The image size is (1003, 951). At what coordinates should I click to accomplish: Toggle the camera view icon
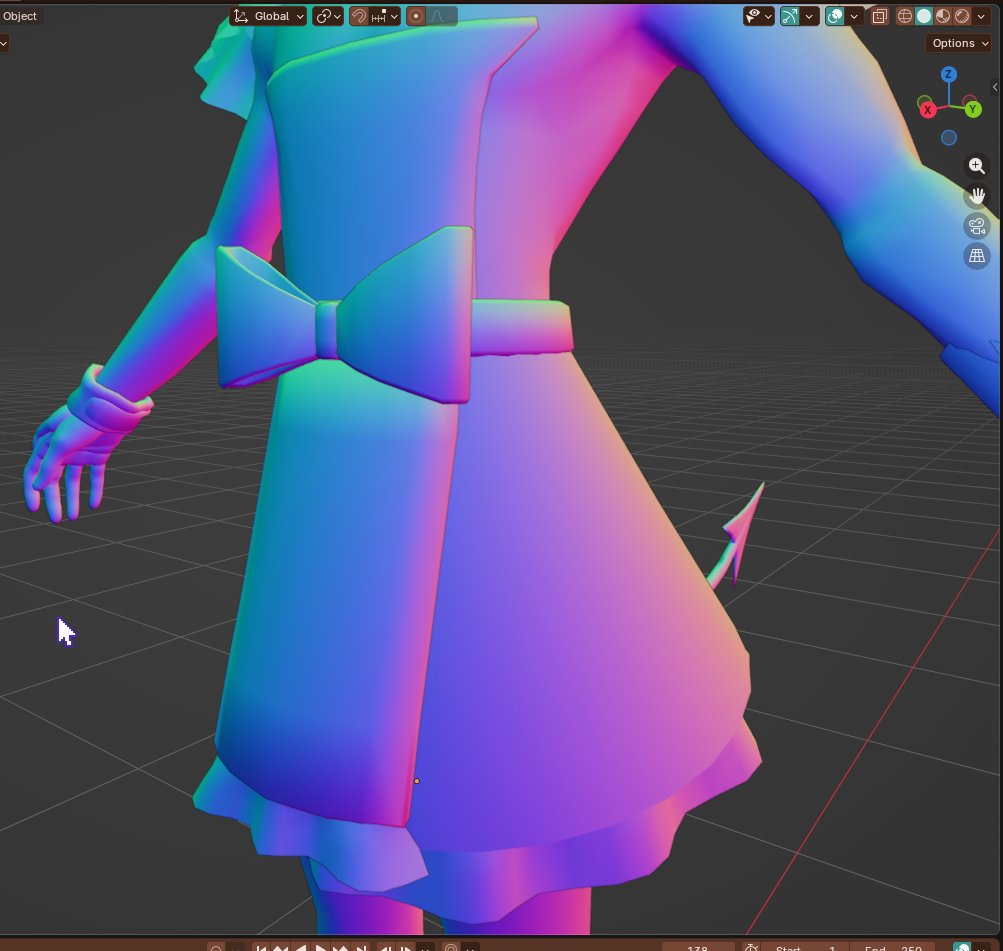977,226
